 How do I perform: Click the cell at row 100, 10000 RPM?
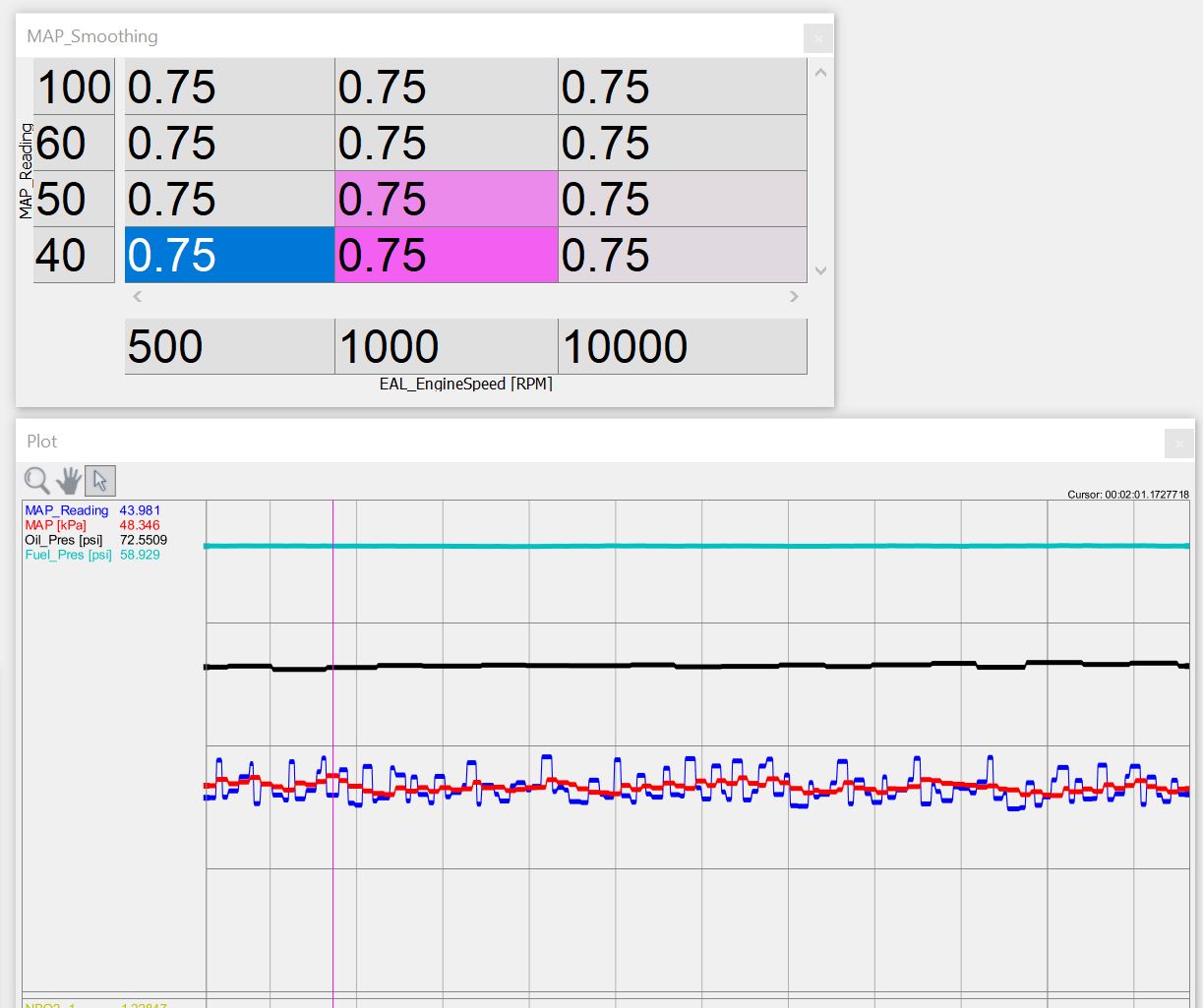tap(682, 88)
